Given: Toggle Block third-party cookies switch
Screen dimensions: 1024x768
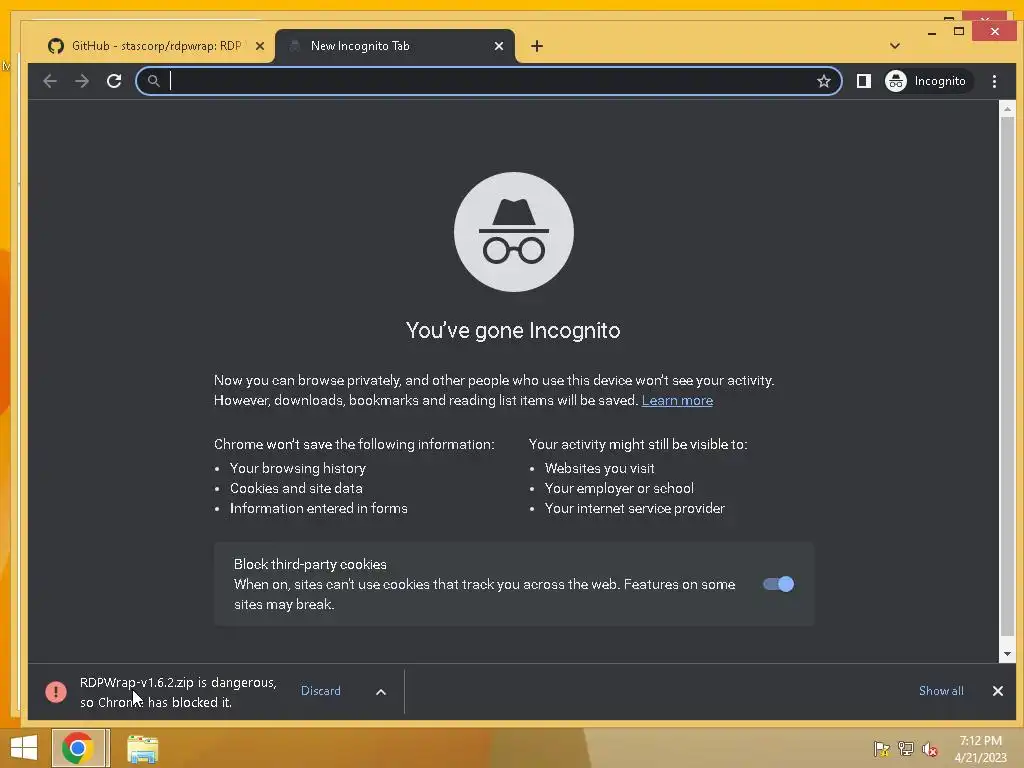Looking at the screenshot, I should (778, 584).
